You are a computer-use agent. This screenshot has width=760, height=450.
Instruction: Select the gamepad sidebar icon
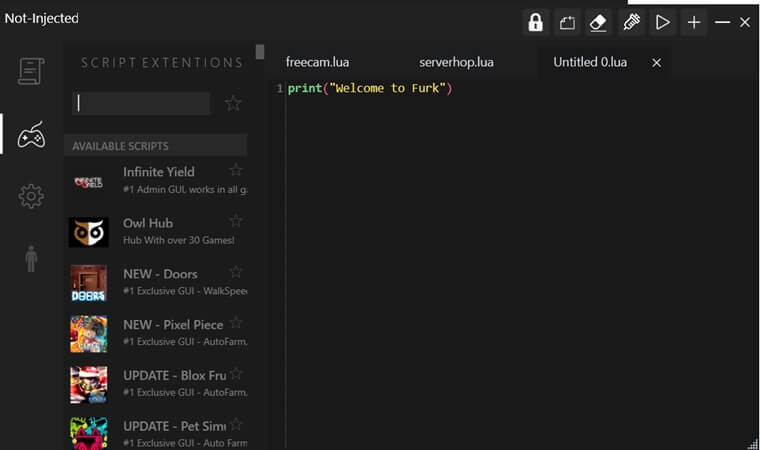[x=32, y=135]
